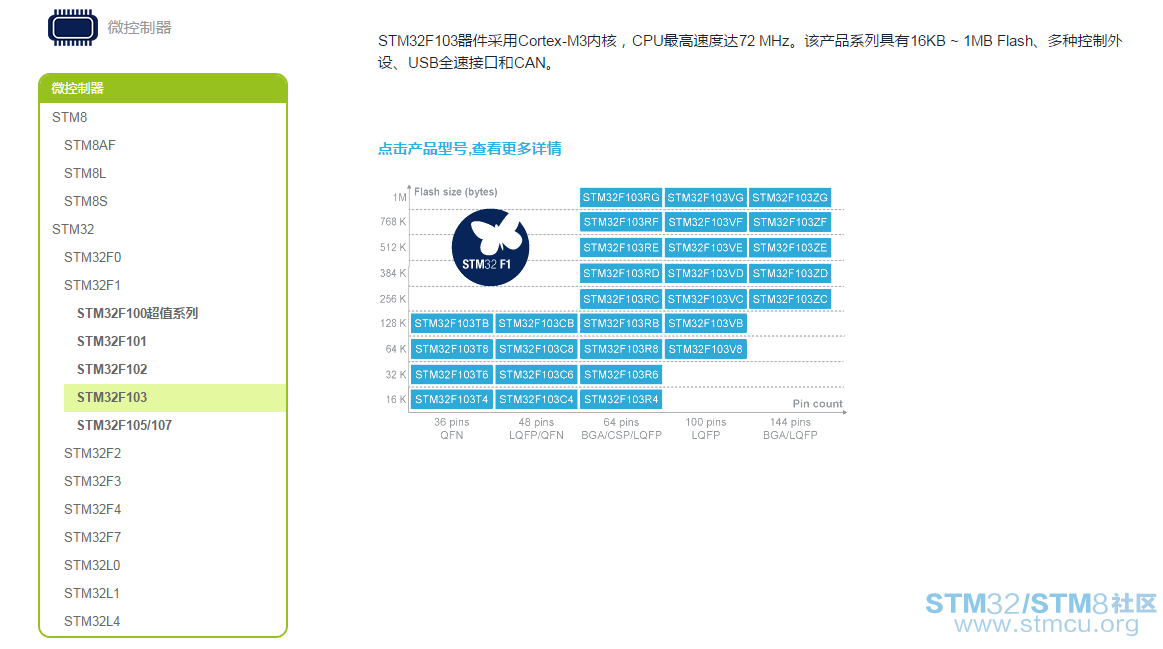Open STM32F7 in the sidebar
Screen dimensions: 1163x649
pyautogui.click(x=93, y=538)
